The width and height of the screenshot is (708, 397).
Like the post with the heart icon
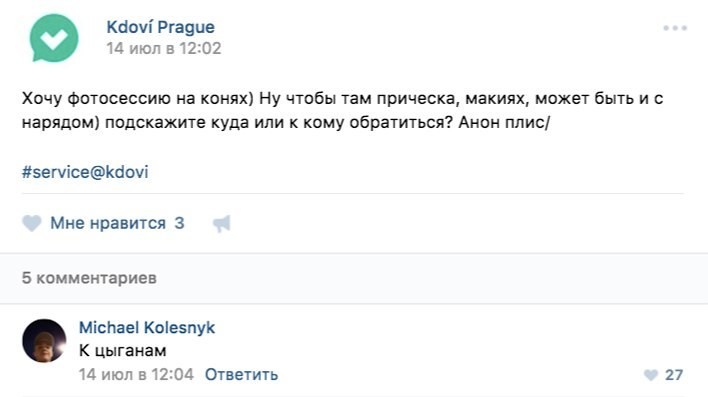click(32, 223)
